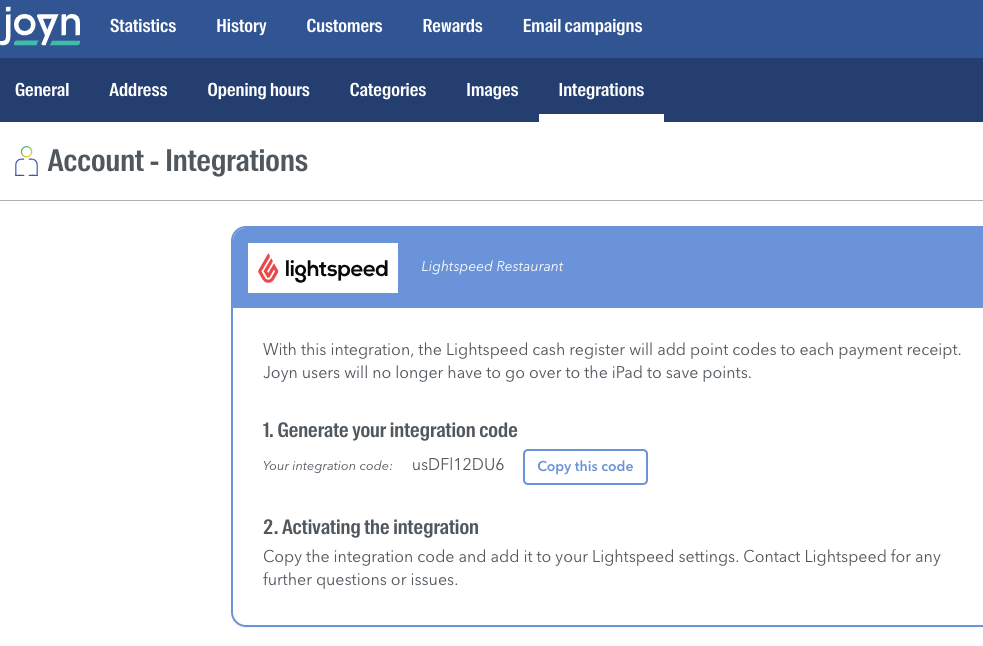Switch to the Images tab
Screen dimensions: 983x646
pos(492,90)
